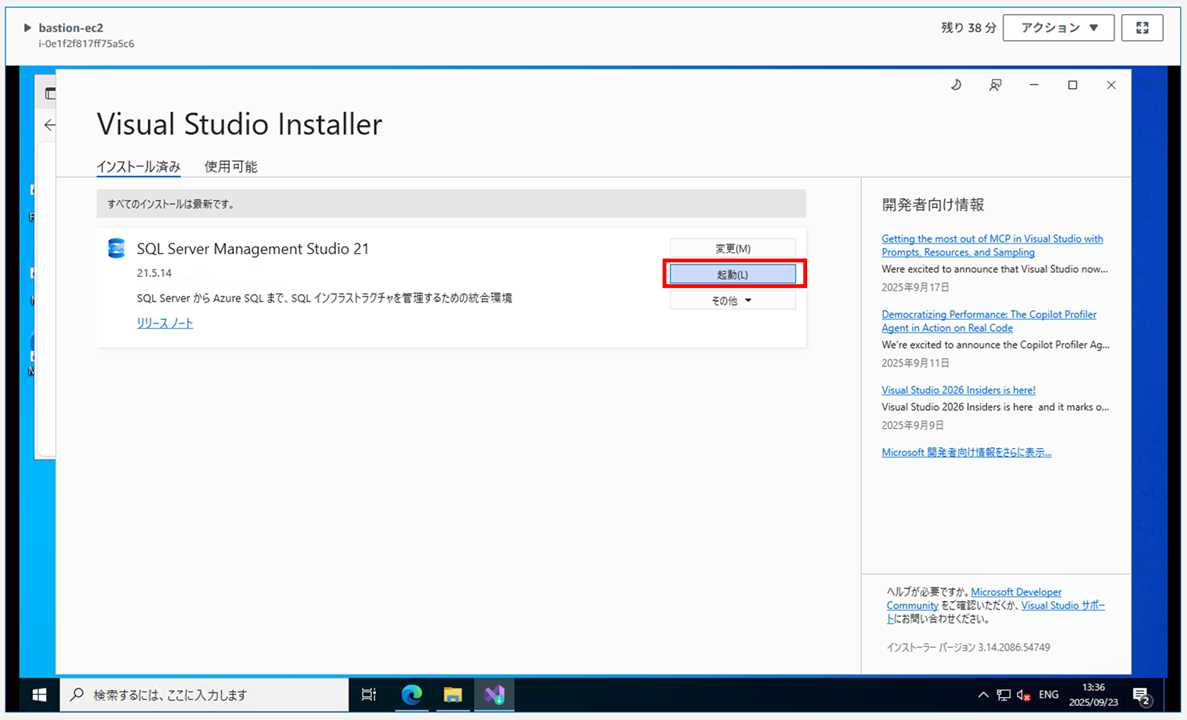Close the Visual Studio Installer window
Screen dimensions: 1187x720
[1111, 85]
